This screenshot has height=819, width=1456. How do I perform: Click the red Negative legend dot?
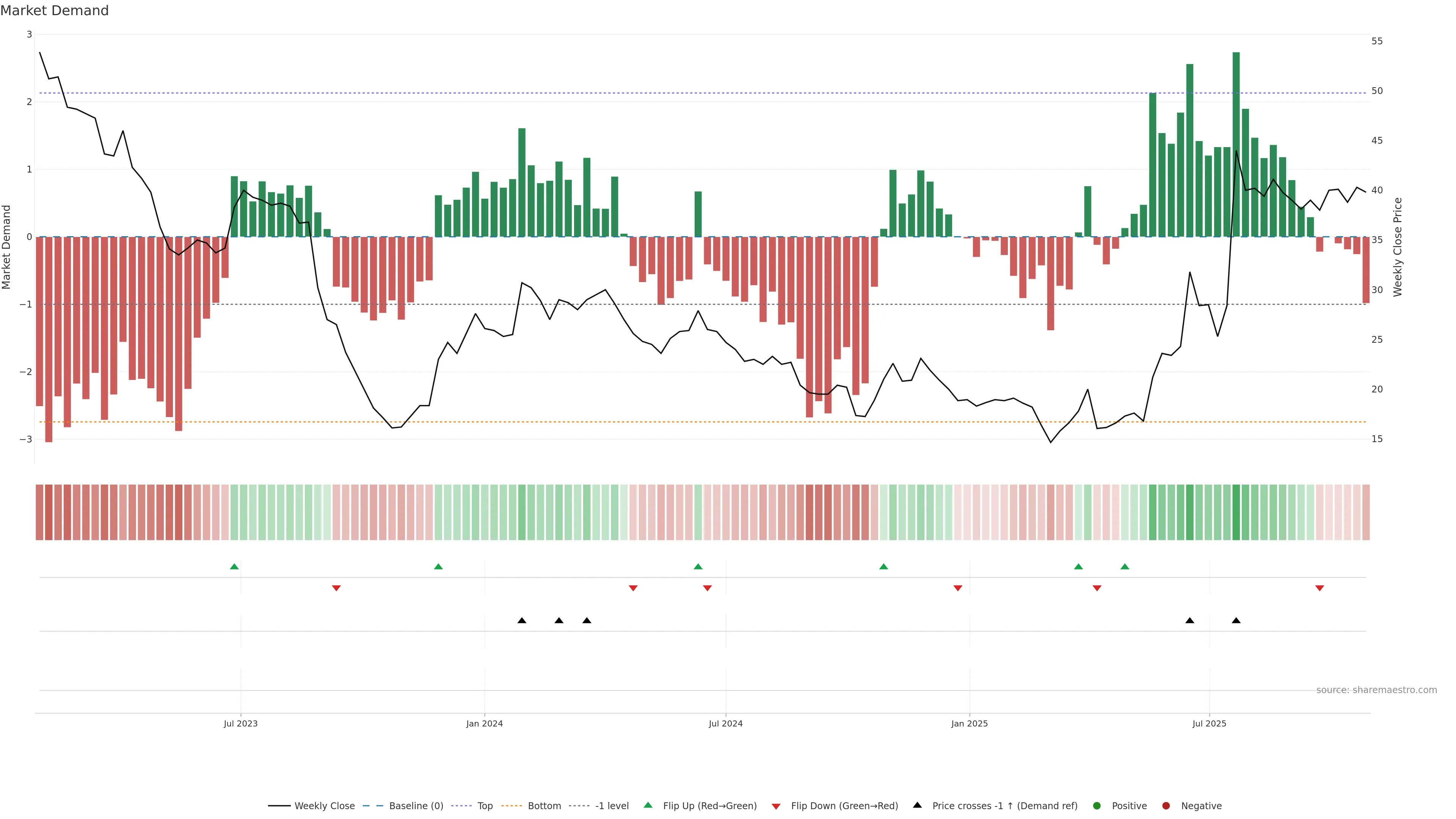[1166, 806]
